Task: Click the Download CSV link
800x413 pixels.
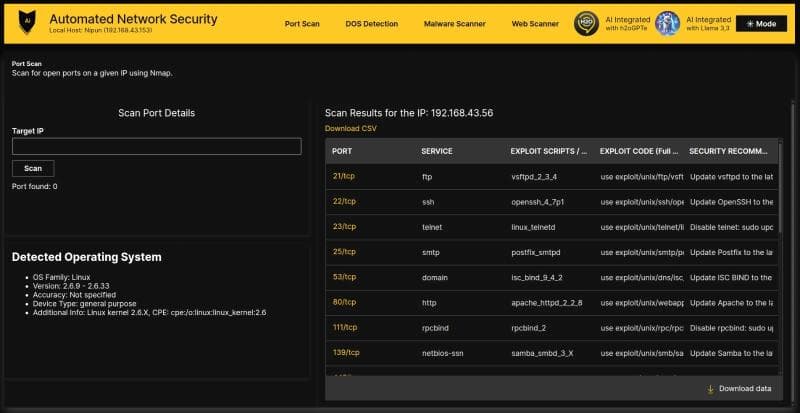Action: coord(351,129)
